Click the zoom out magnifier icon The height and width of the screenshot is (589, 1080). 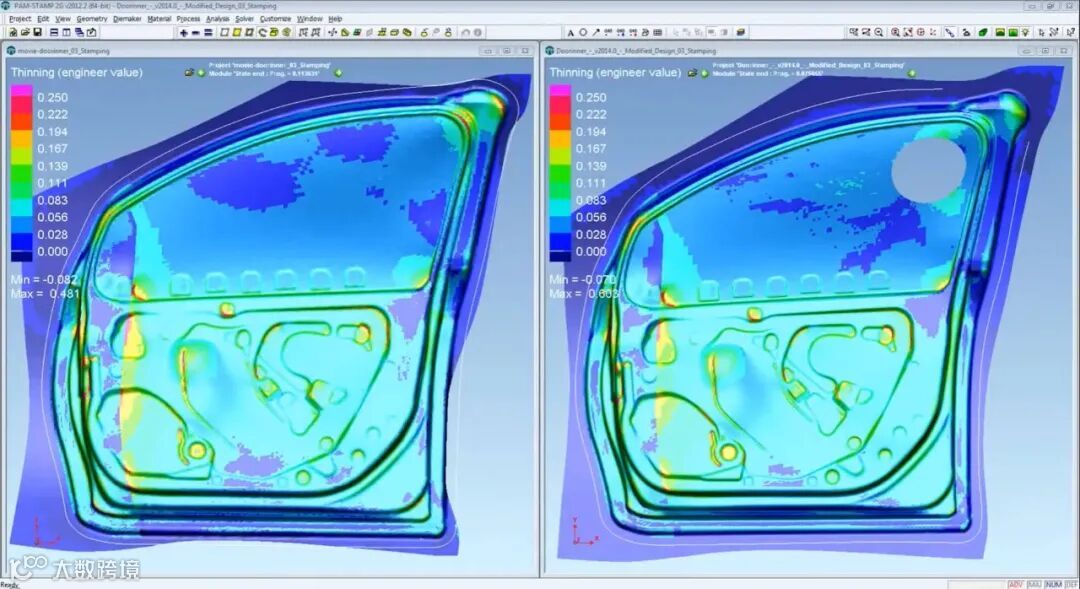[879, 32]
